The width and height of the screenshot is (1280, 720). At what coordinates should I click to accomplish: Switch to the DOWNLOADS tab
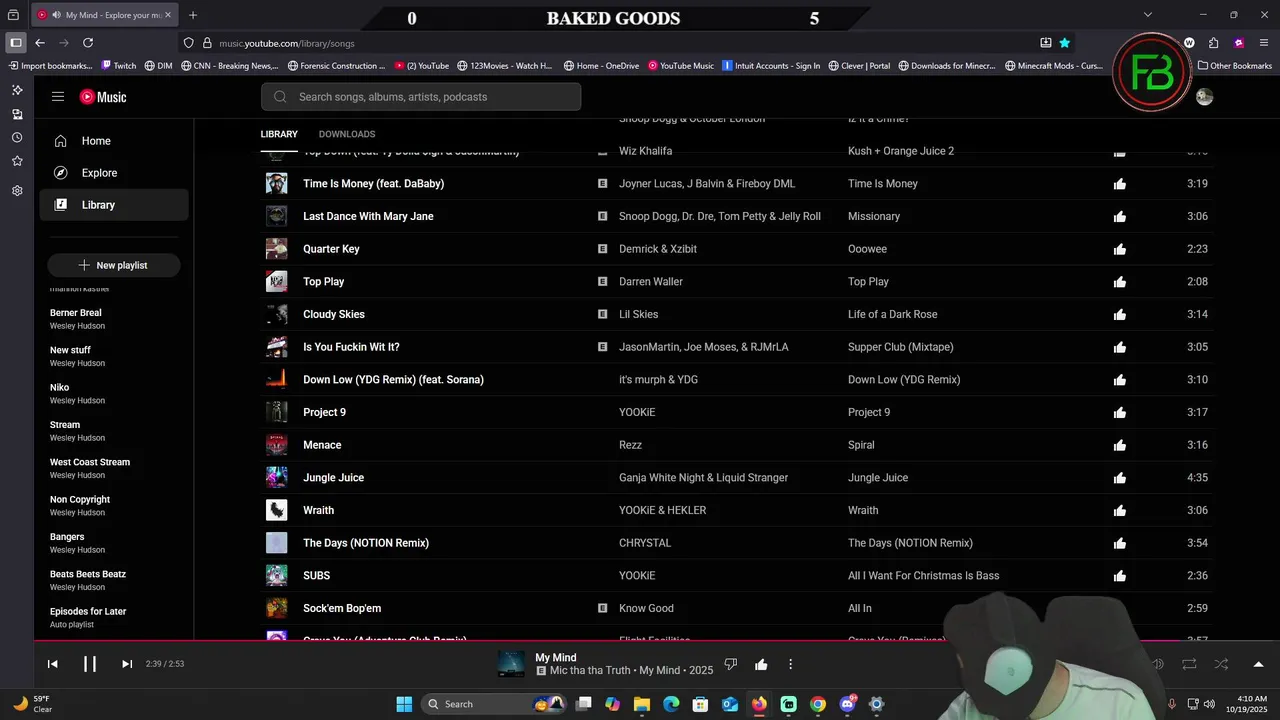pos(347,134)
